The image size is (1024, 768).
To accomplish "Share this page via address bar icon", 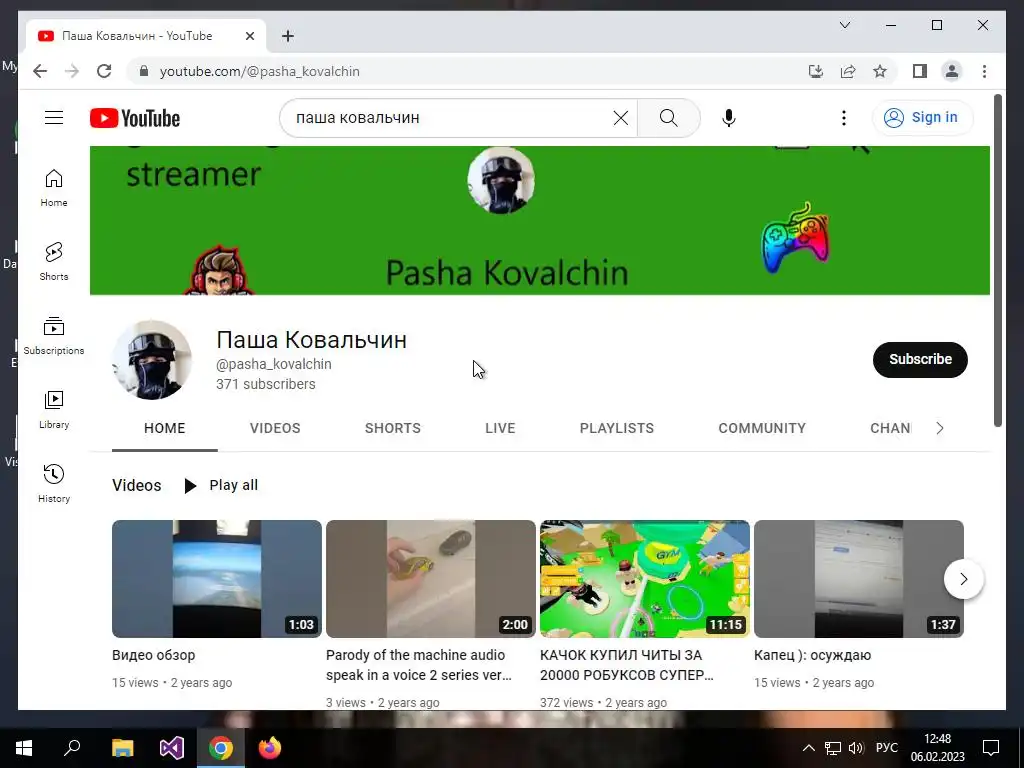I will click(848, 71).
